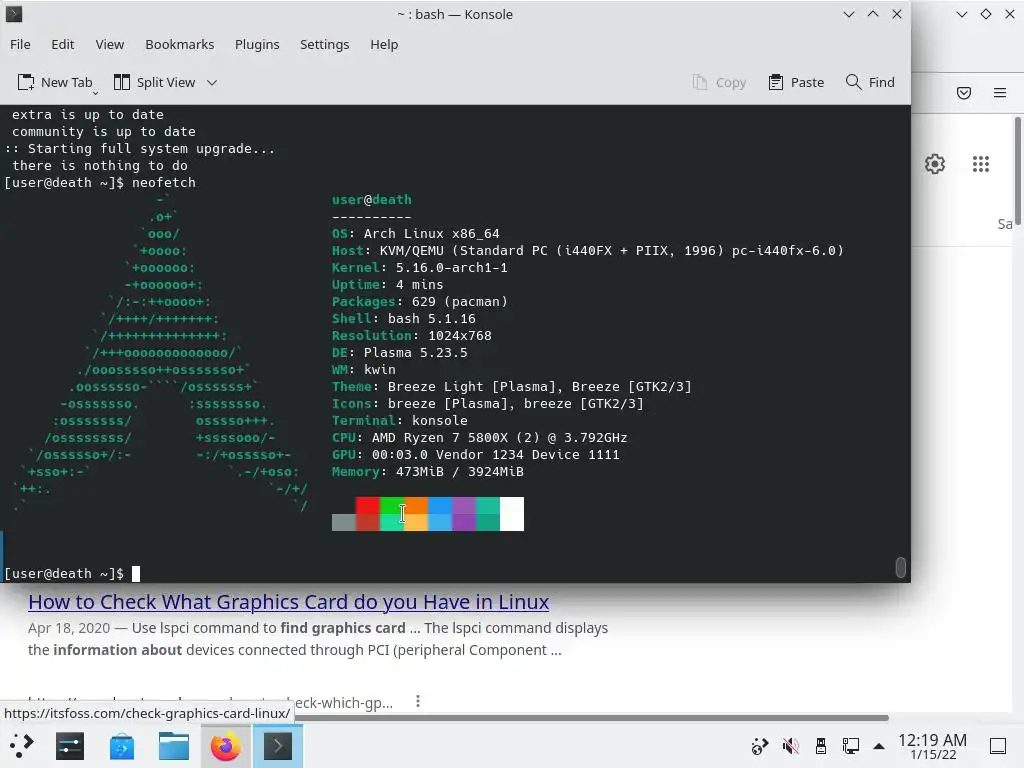1024x768 pixels.
Task: Open the Google apps grid icon
Action: pos(980,164)
